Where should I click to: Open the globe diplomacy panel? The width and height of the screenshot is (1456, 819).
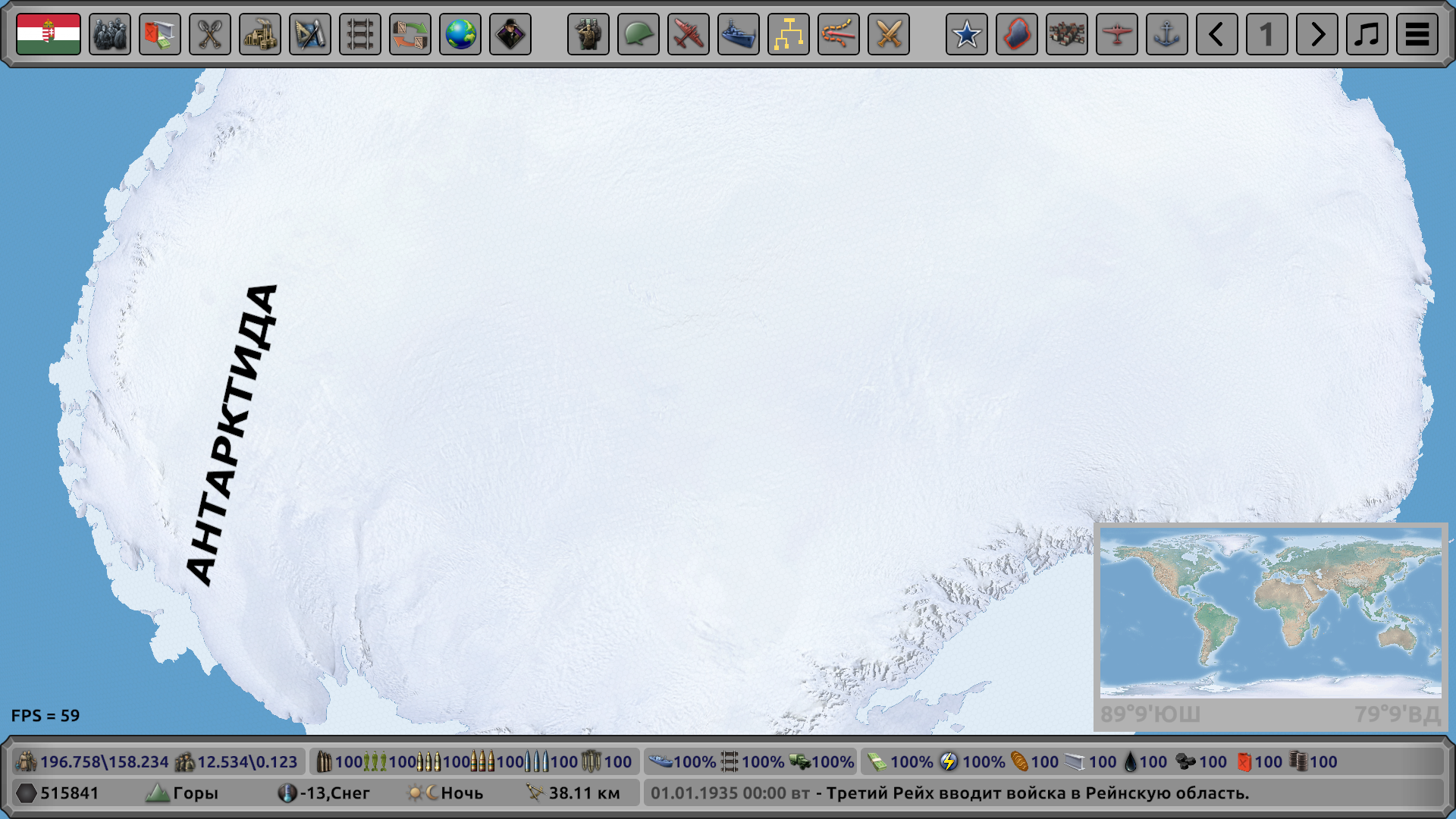(x=460, y=34)
